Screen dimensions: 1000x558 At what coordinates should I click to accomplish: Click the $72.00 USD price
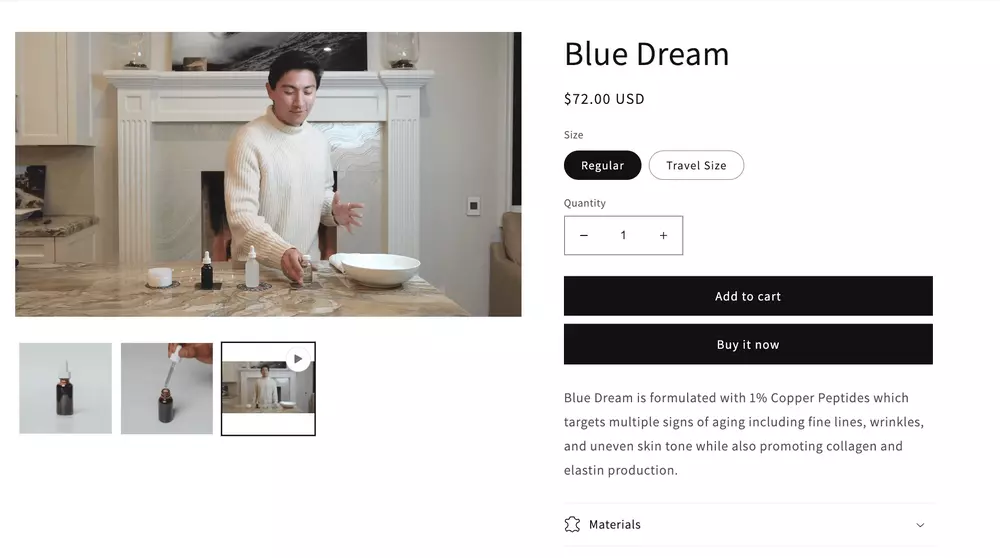(604, 99)
